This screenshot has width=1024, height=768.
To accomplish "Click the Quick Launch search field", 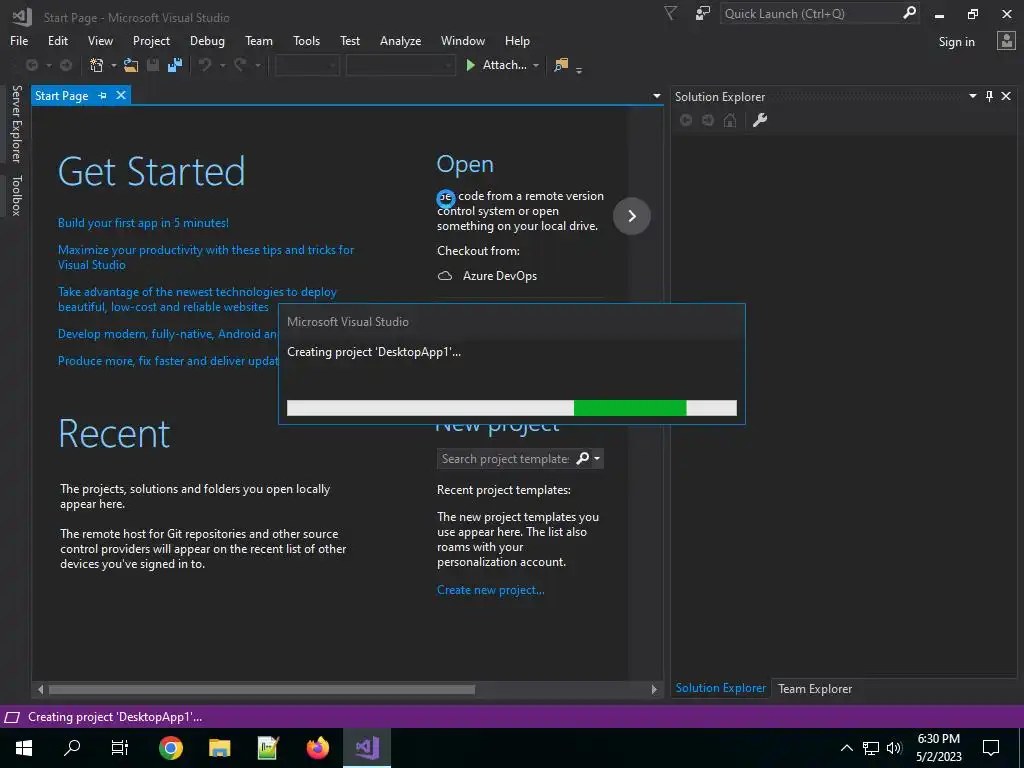I will coord(810,13).
